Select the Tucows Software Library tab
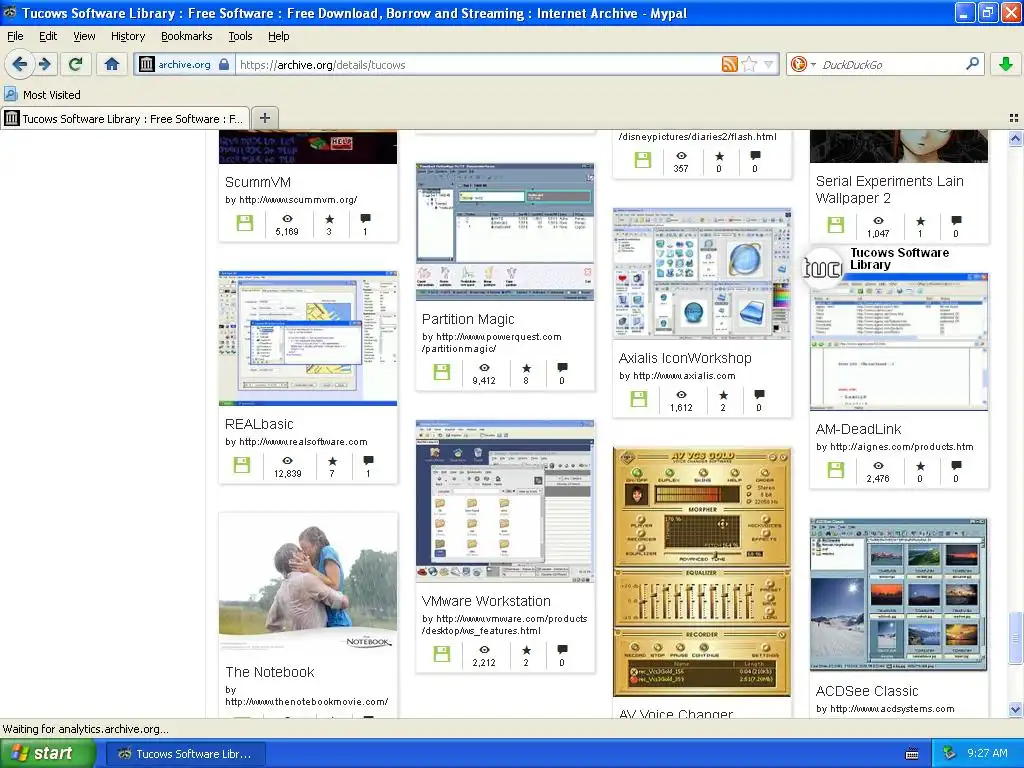Image resolution: width=1024 pixels, height=768 pixels. click(125, 118)
